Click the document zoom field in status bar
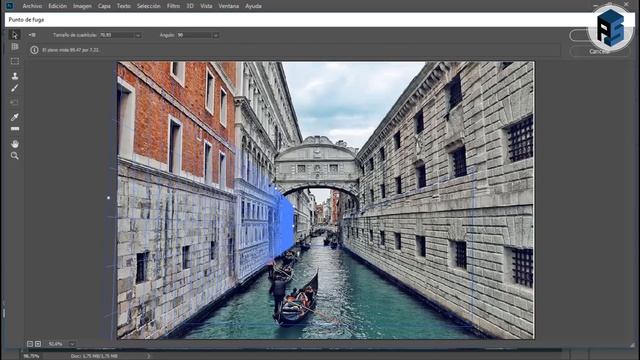 click(32, 356)
